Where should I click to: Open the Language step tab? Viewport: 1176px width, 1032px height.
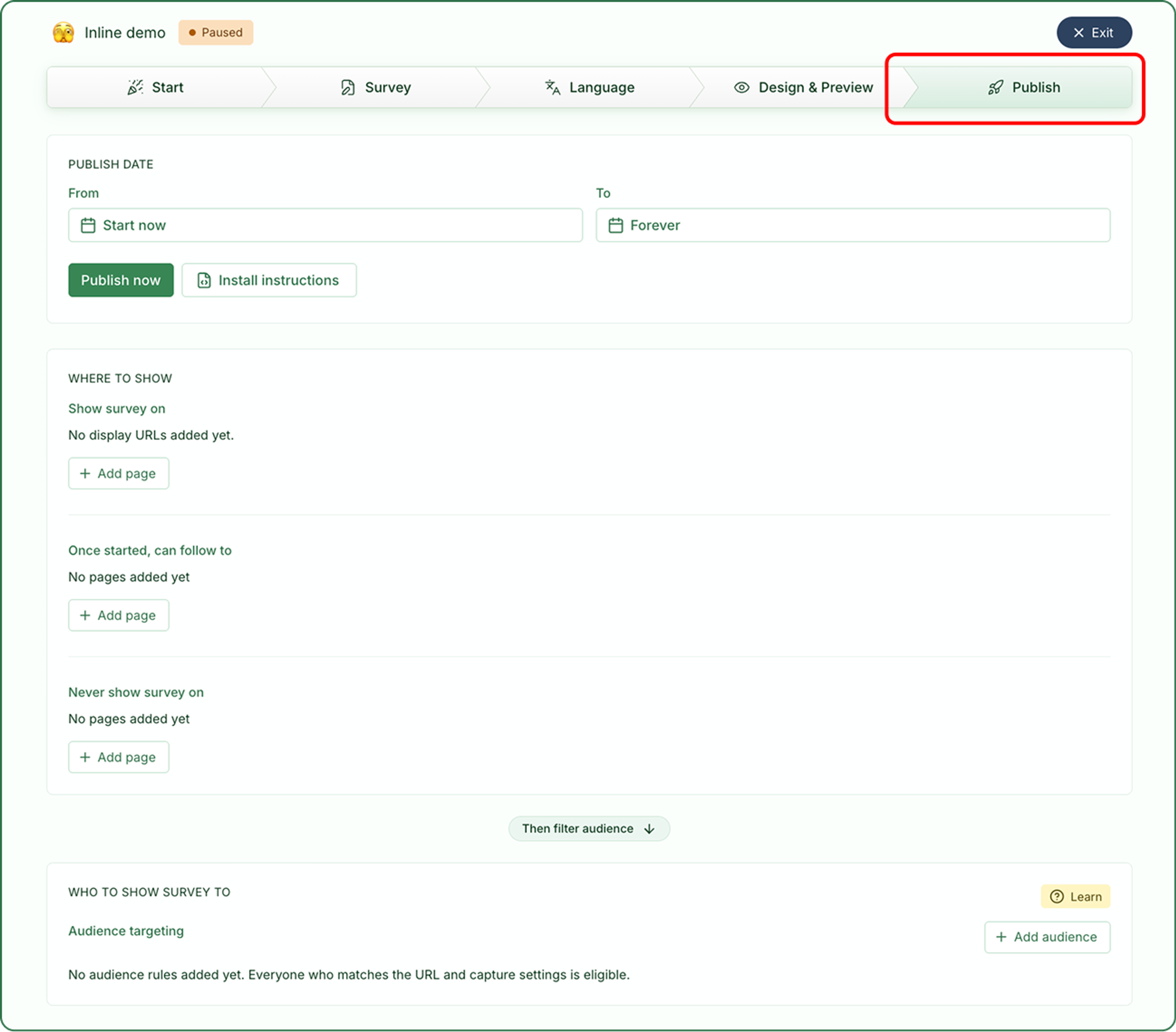click(x=590, y=88)
